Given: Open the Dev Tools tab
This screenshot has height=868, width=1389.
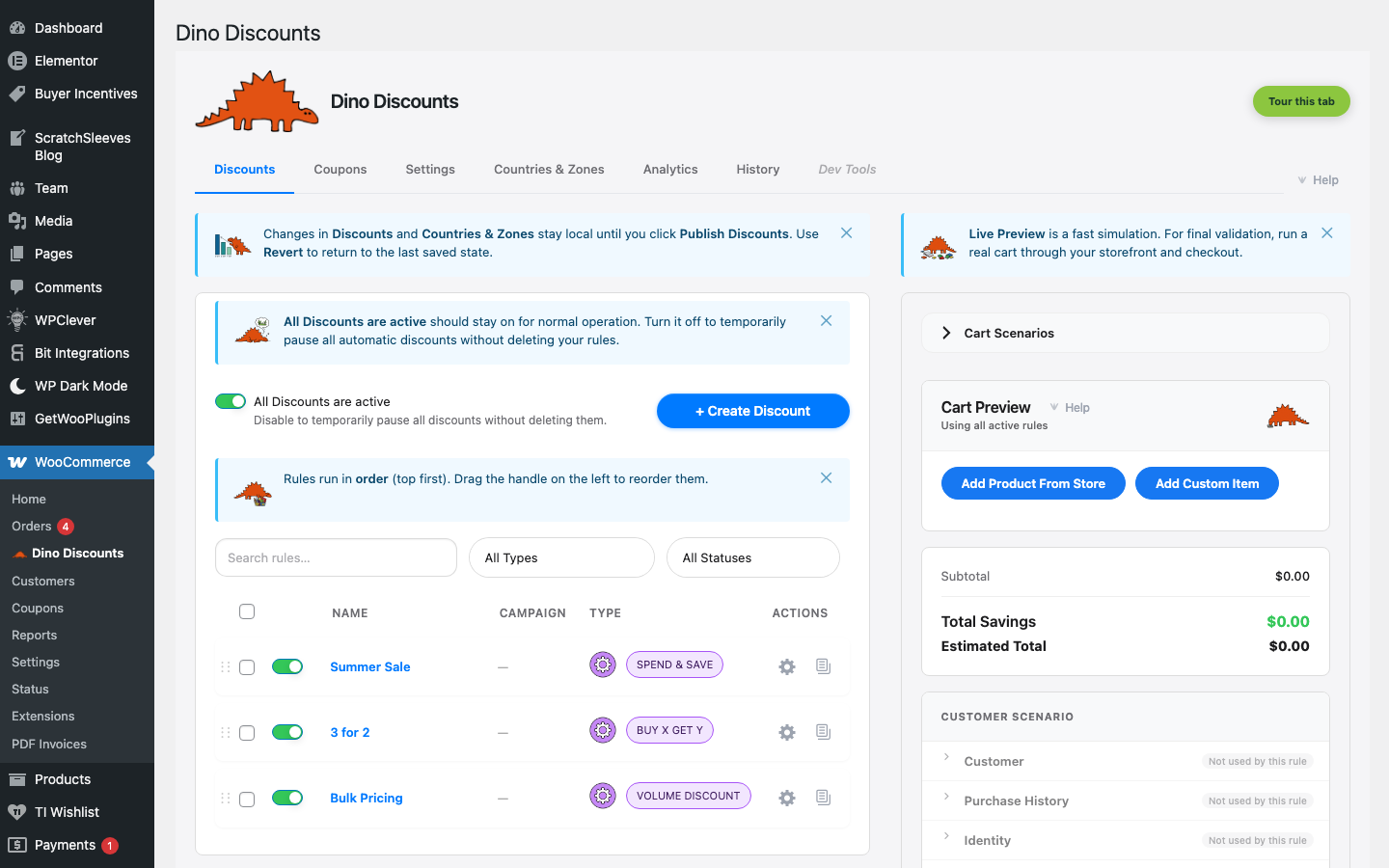Looking at the screenshot, I should pyautogui.click(x=847, y=169).
